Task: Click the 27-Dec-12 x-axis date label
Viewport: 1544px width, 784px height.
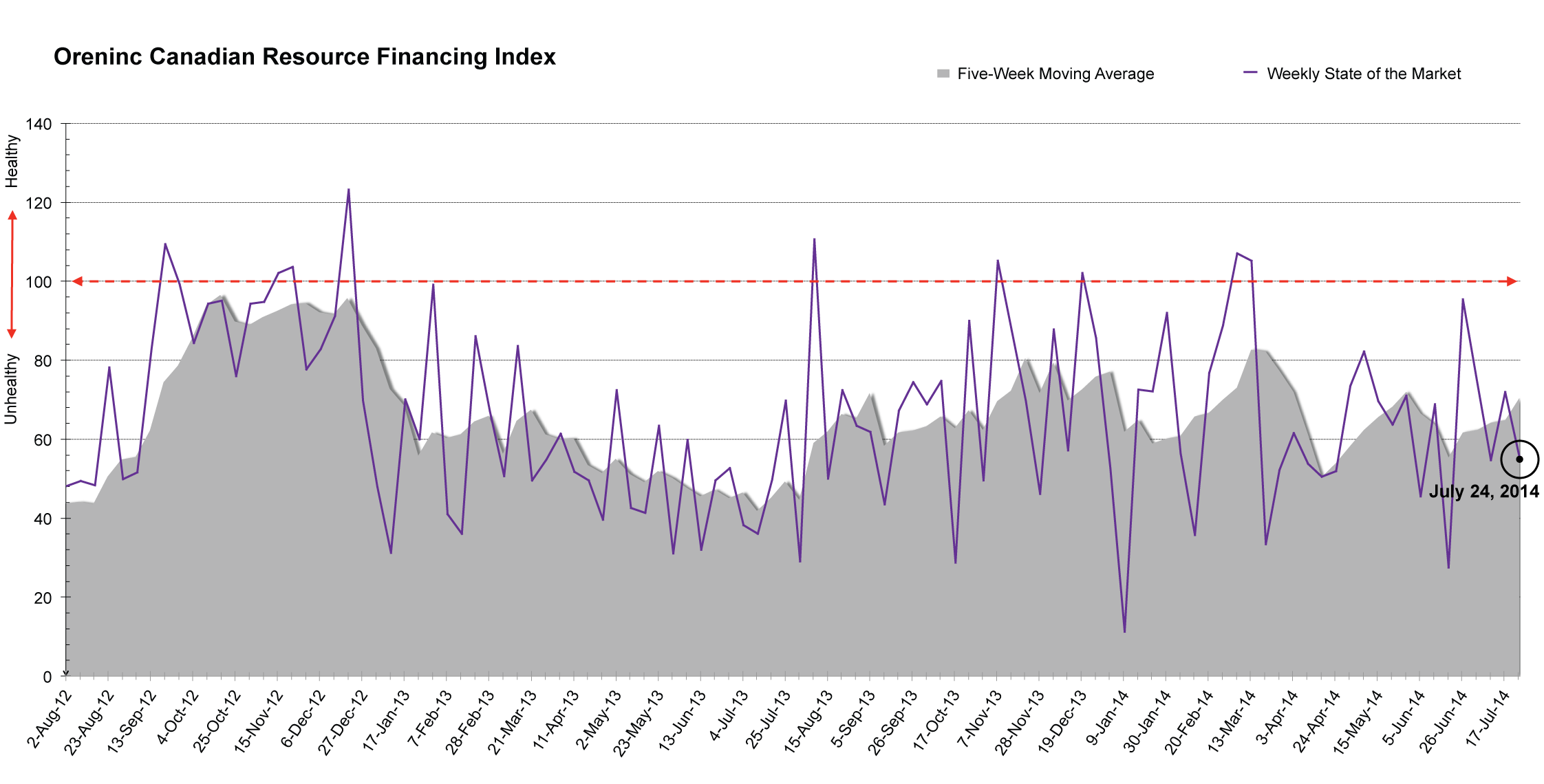Action: pyautogui.click(x=343, y=723)
